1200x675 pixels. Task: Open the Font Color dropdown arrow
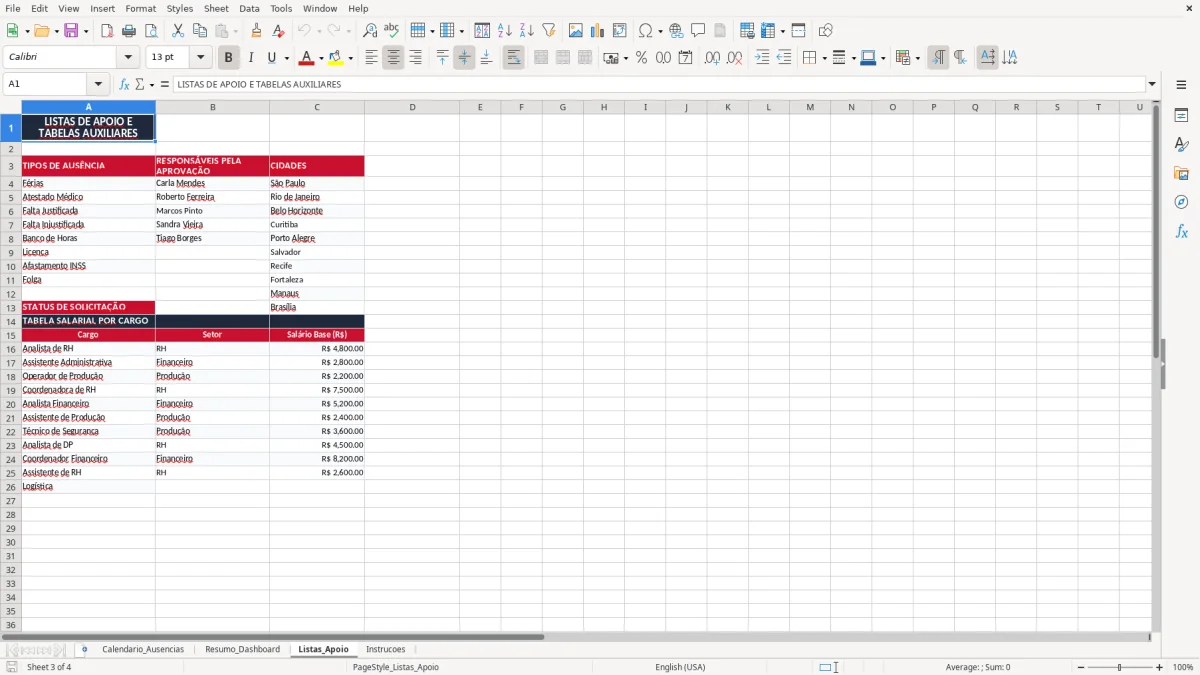point(321,58)
